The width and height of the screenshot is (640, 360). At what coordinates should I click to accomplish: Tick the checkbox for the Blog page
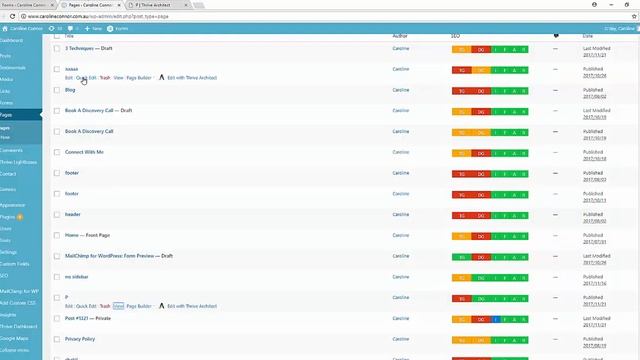(x=57, y=90)
